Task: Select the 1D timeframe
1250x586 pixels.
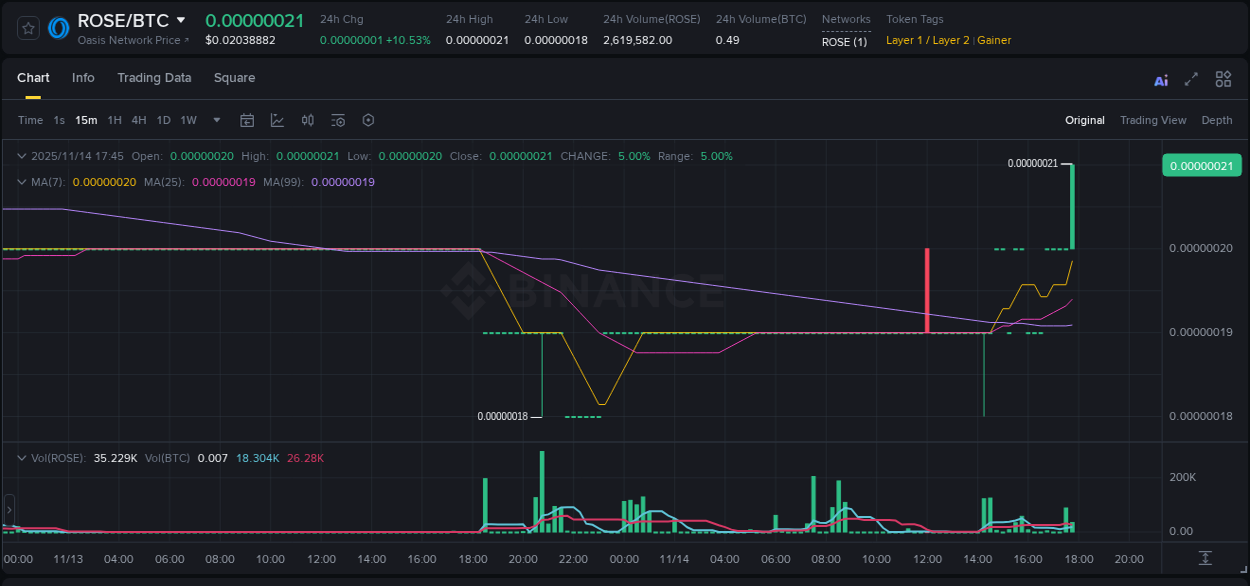Action: pyautogui.click(x=163, y=119)
